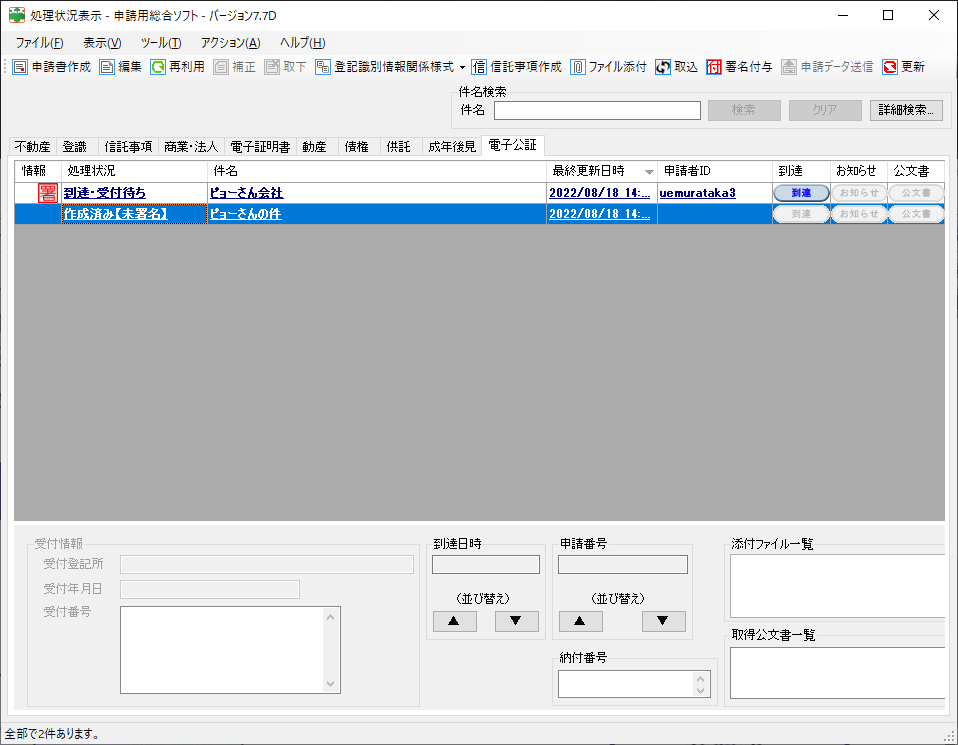Click 到達 button in ピョーさんの件 row
958x745 pixels.
801,214
